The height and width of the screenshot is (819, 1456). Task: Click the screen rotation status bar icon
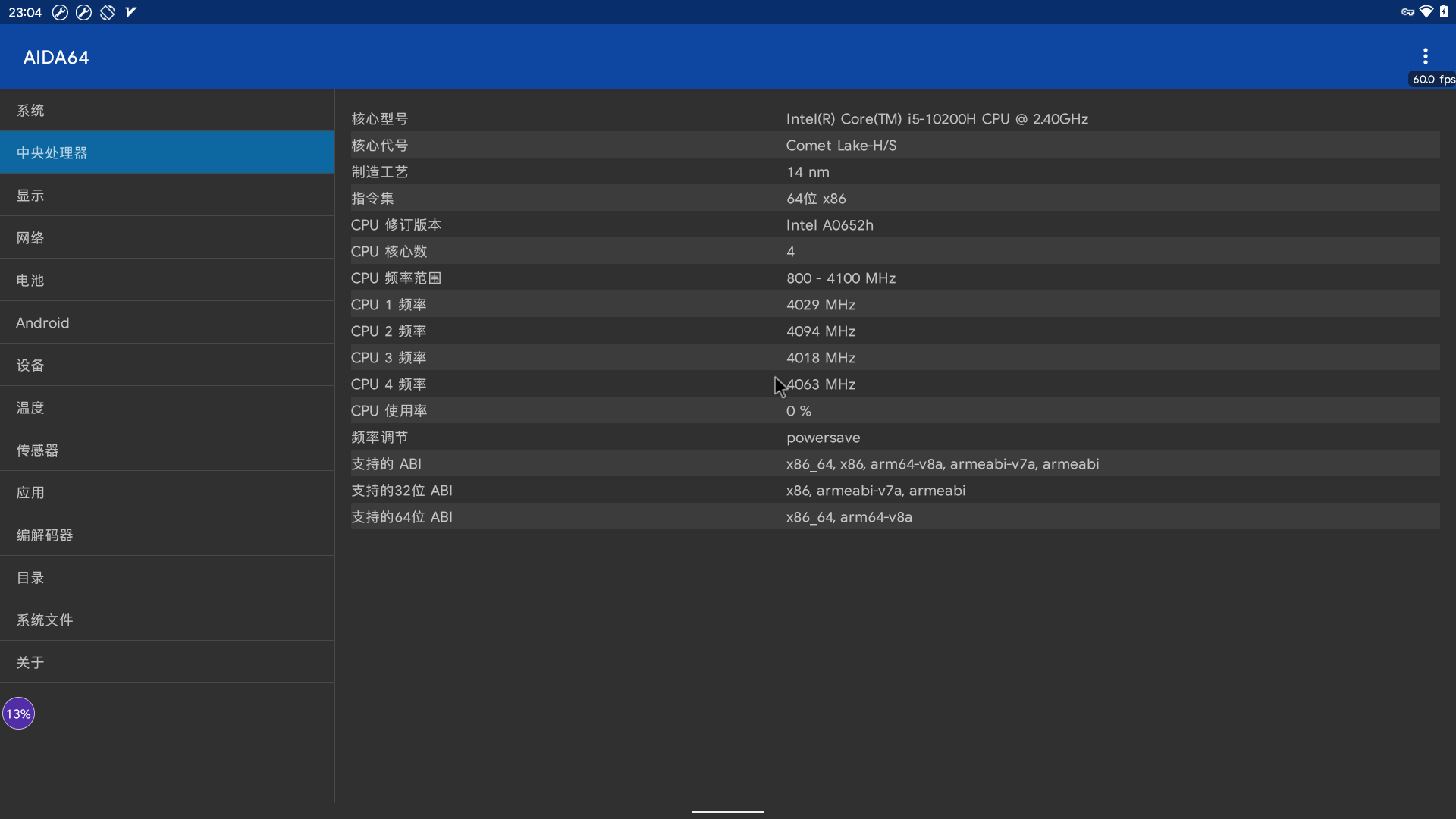(108, 12)
